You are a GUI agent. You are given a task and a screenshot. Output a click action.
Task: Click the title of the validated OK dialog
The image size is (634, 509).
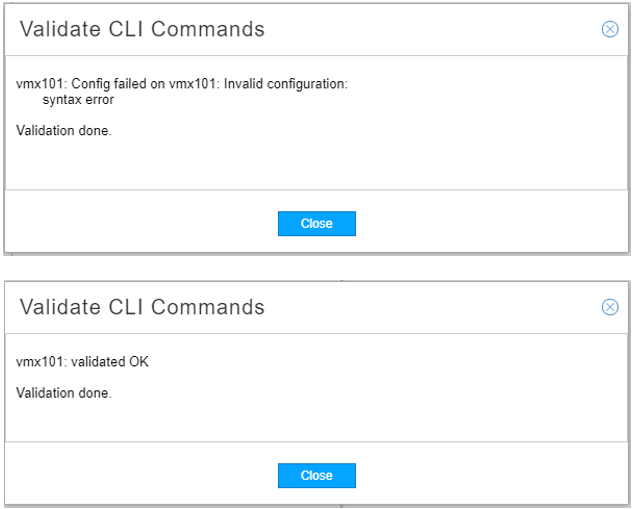[x=142, y=307]
